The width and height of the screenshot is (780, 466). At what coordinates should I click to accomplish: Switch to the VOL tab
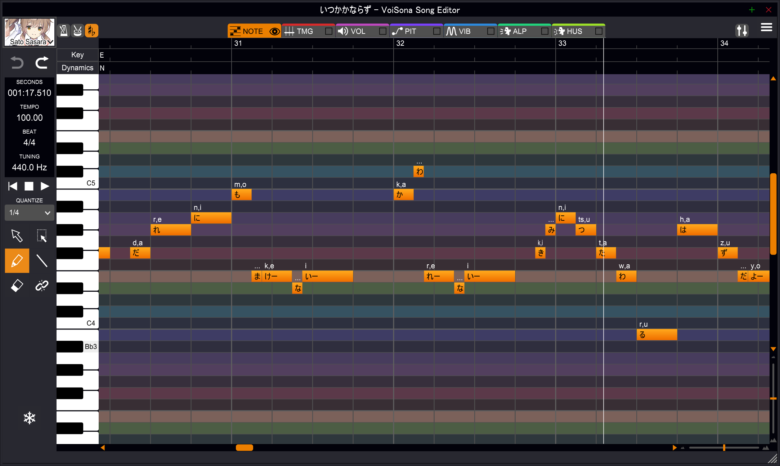click(x=356, y=31)
